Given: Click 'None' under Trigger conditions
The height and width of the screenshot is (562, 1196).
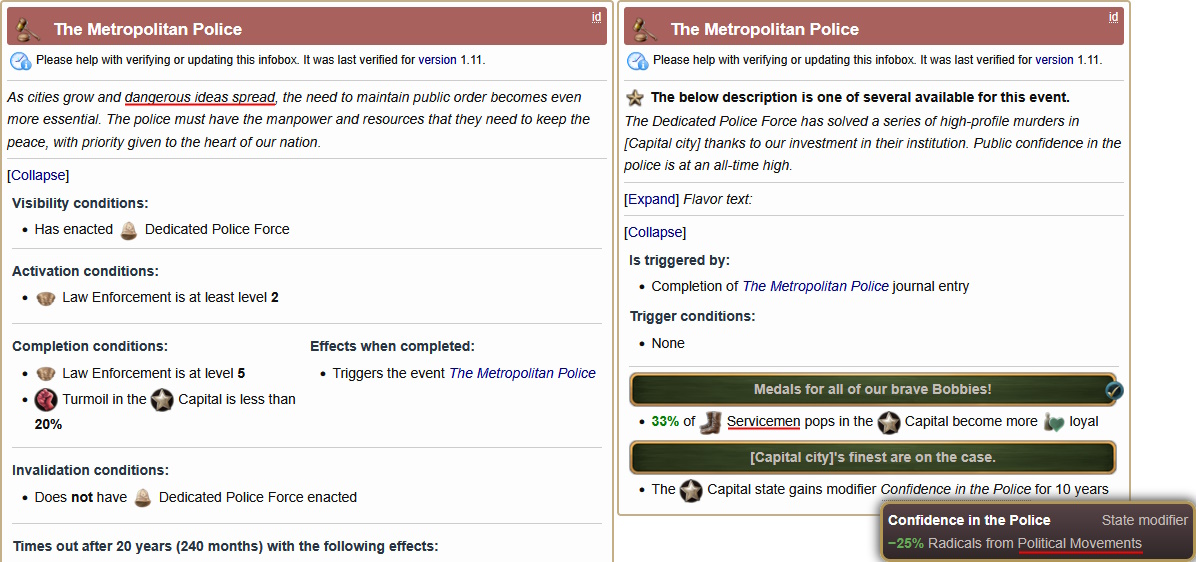Looking at the screenshot, I should click(668, 344).
